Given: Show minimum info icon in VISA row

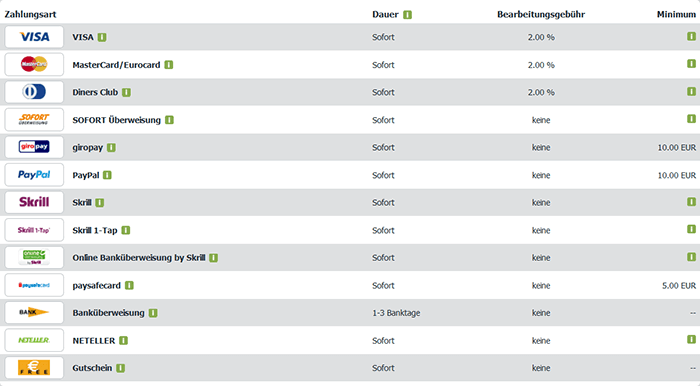Looking at the screenshot, I should coord(691,36).
